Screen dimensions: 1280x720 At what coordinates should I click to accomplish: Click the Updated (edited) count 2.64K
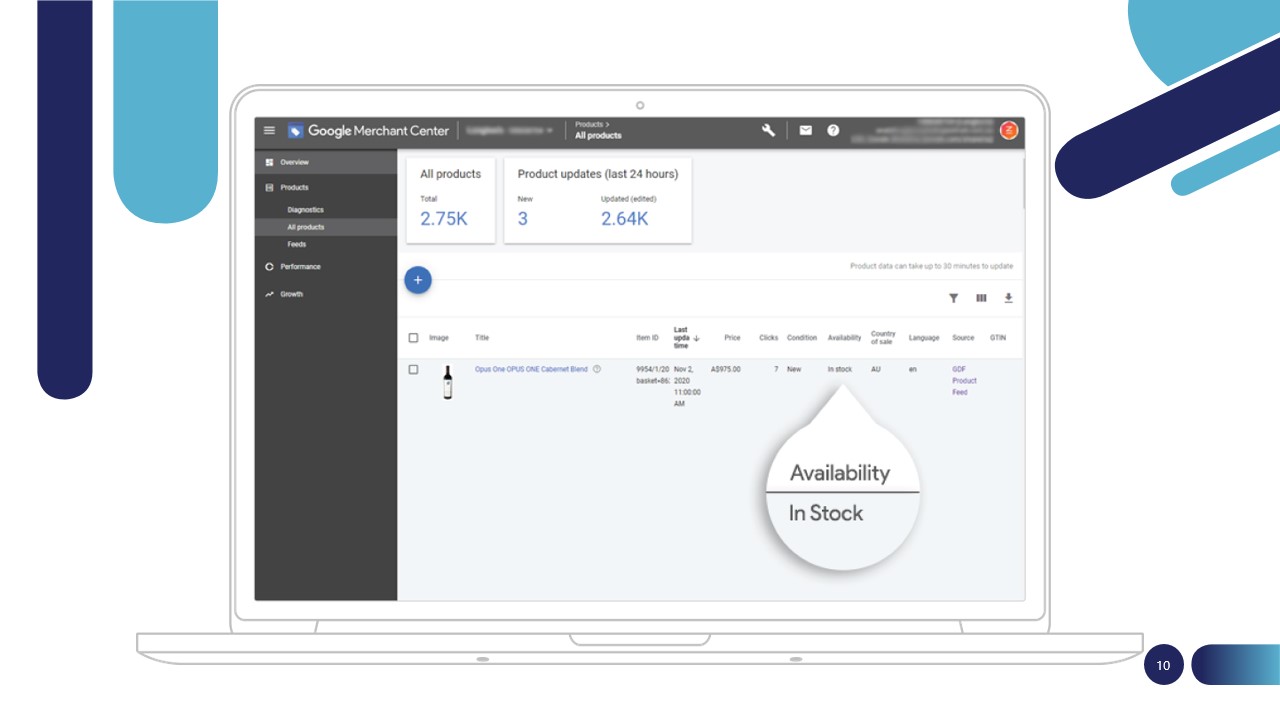pyautogui.click(x=625, y=219)
